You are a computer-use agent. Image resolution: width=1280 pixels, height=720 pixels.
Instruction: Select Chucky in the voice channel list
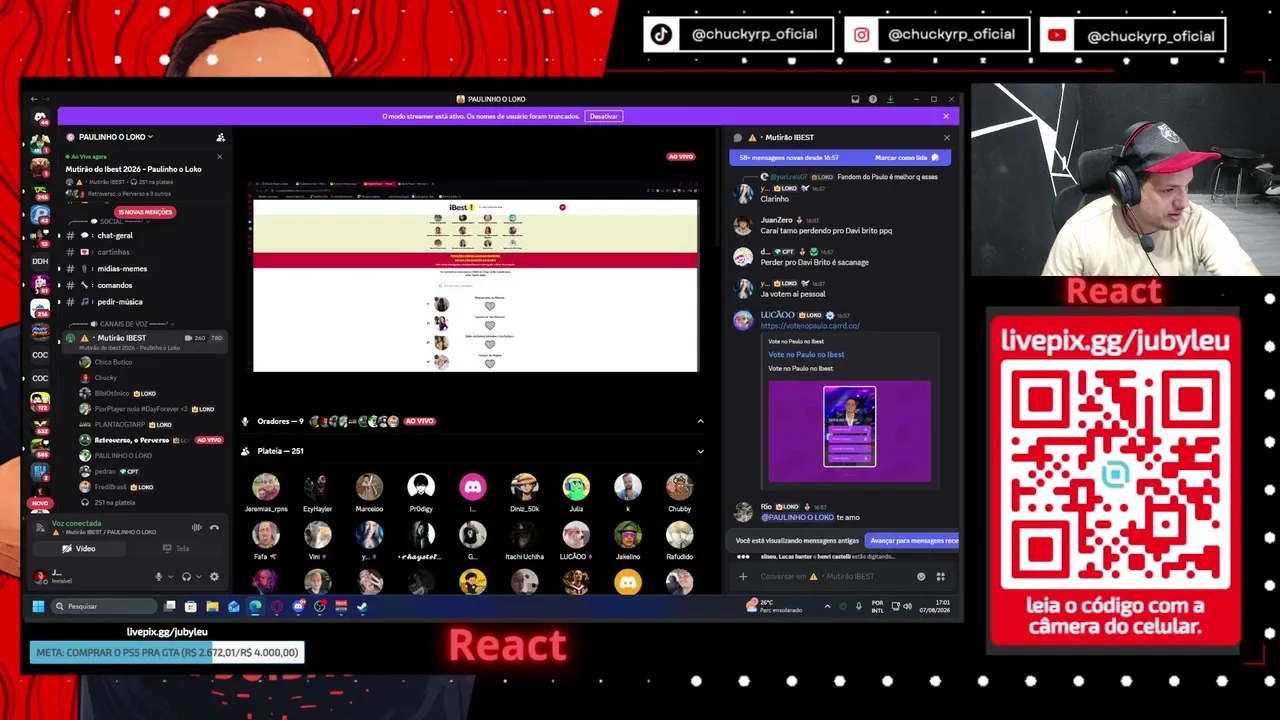tap(105, 378)
